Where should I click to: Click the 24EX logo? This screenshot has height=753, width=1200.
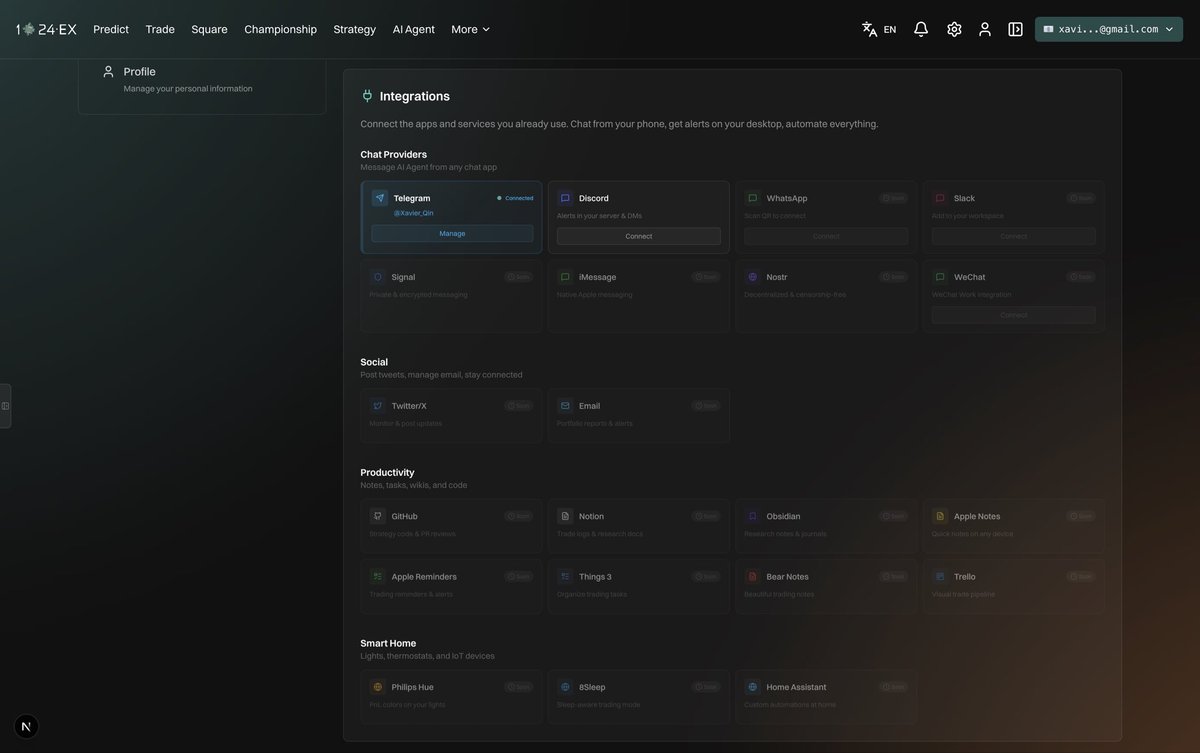click(x=46, y=29)
